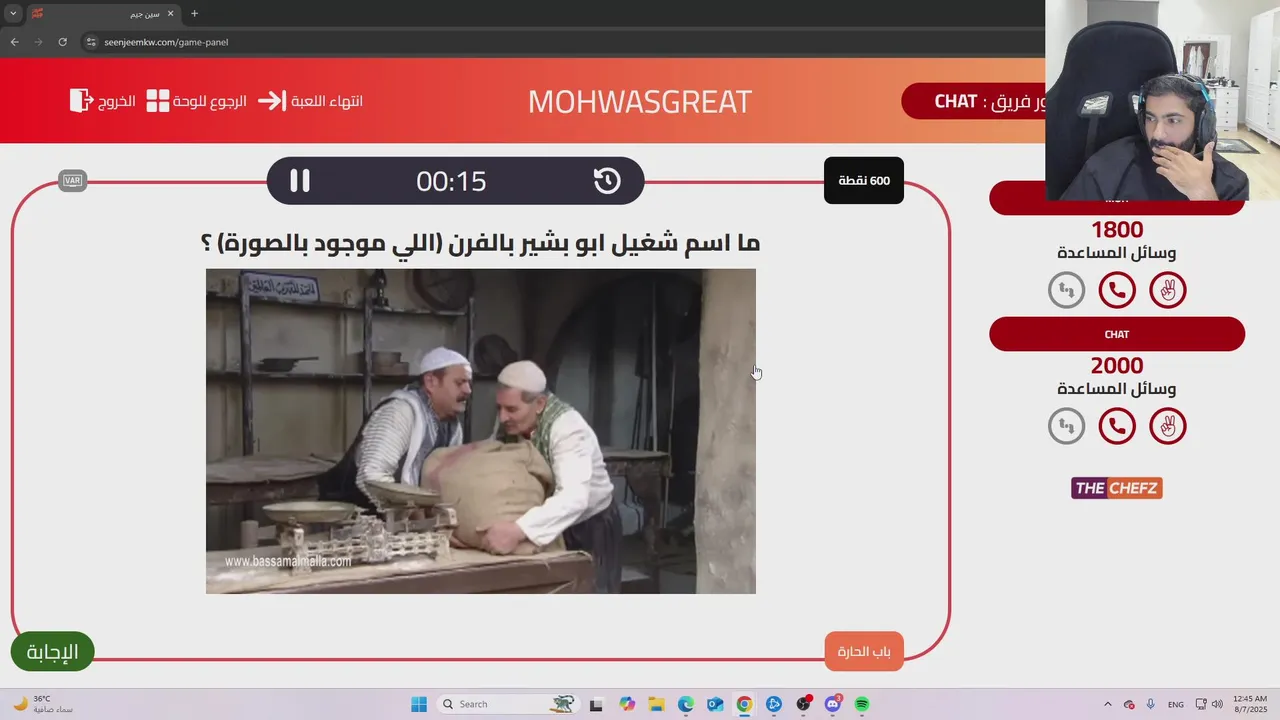The image size is (1280, 720).
Task: Click the الرجوع للوحة grid icon
Action: click(x=158, y=101)
